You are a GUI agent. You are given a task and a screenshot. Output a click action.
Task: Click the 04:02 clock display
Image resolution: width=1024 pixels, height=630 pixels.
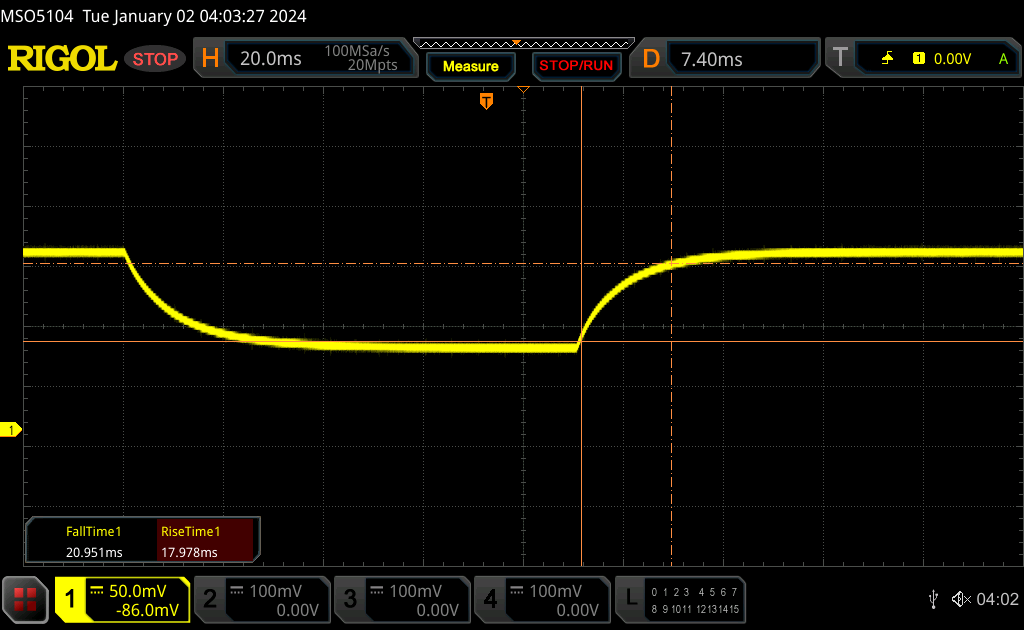(x=997, y=599)
